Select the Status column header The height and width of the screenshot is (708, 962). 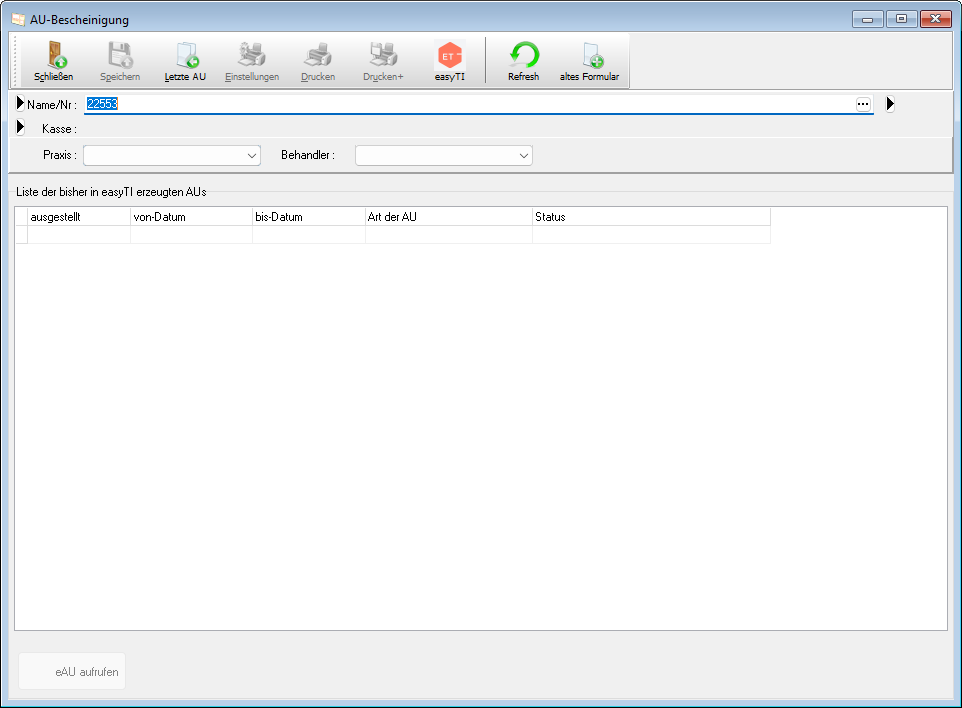click(650, 217)
